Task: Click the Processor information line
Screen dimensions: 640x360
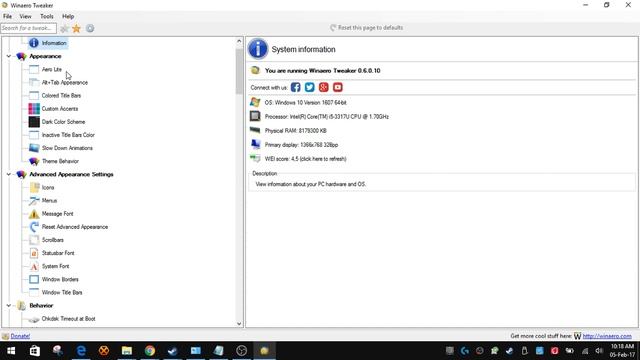Action: coord(327,117)
